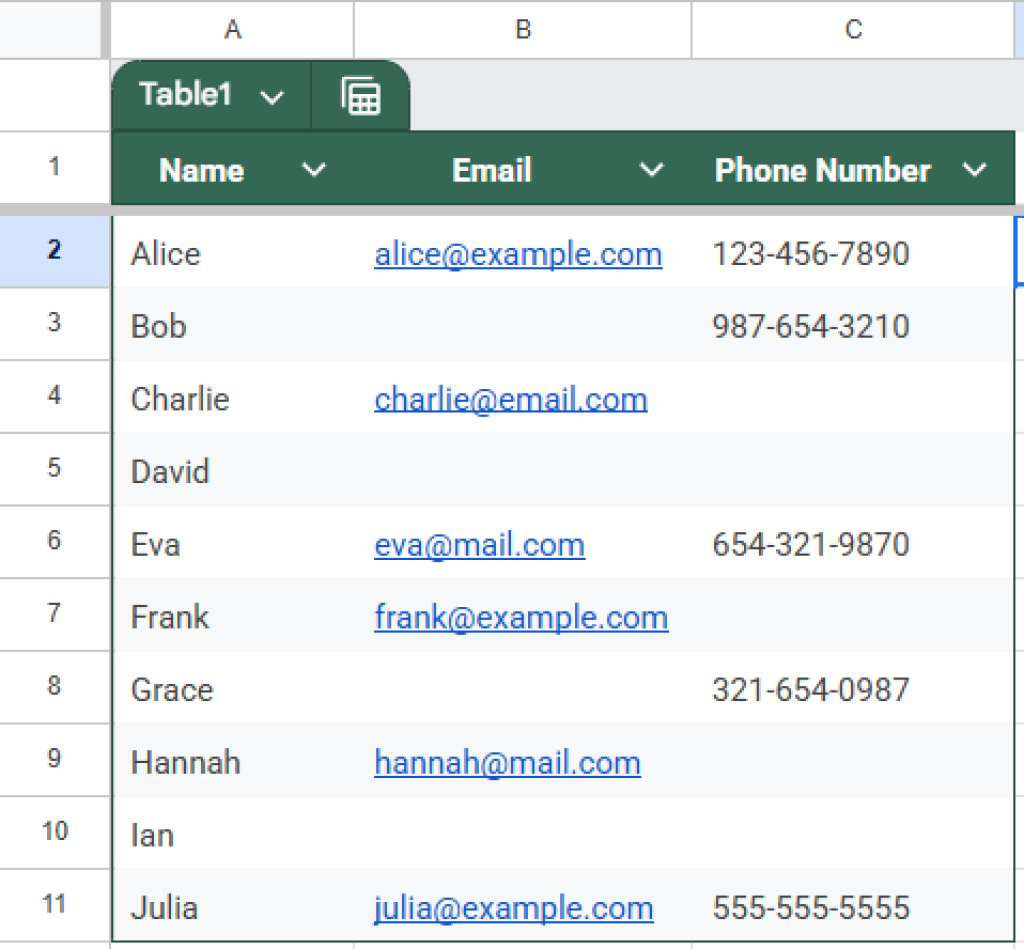Select the Name header cell in Table1

point(201,169)
